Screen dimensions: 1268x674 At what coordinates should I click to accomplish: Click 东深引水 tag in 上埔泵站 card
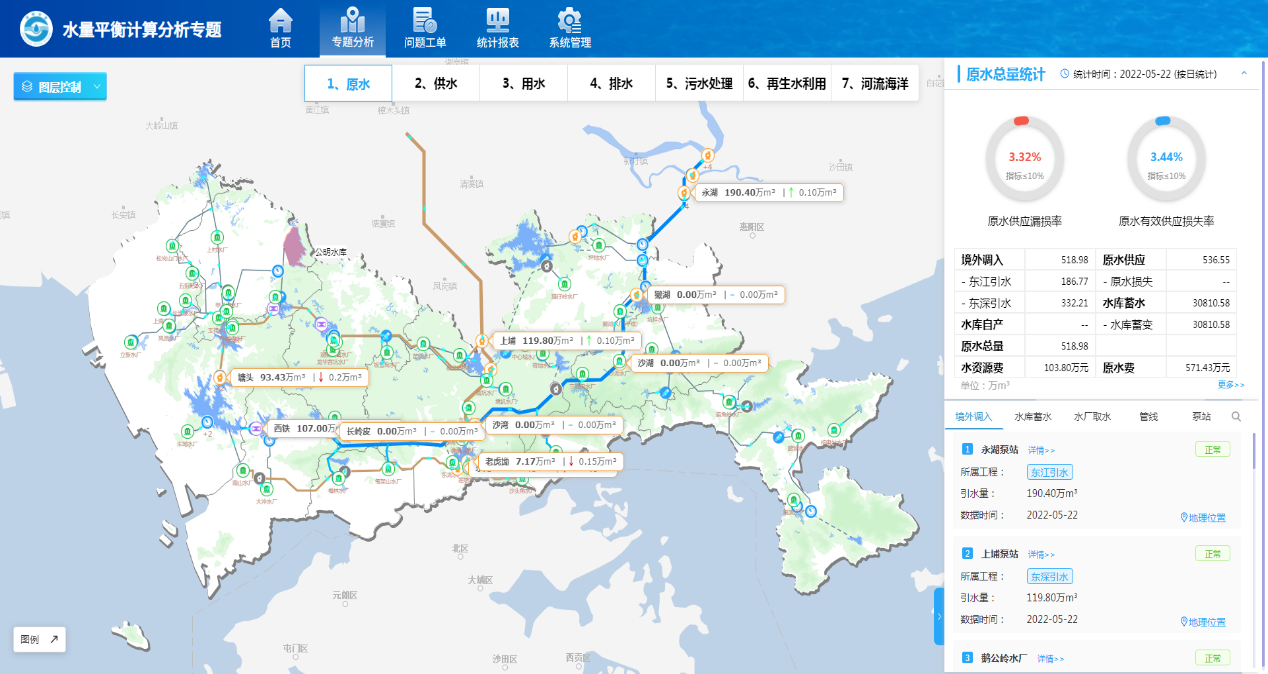coord(1050,576)
